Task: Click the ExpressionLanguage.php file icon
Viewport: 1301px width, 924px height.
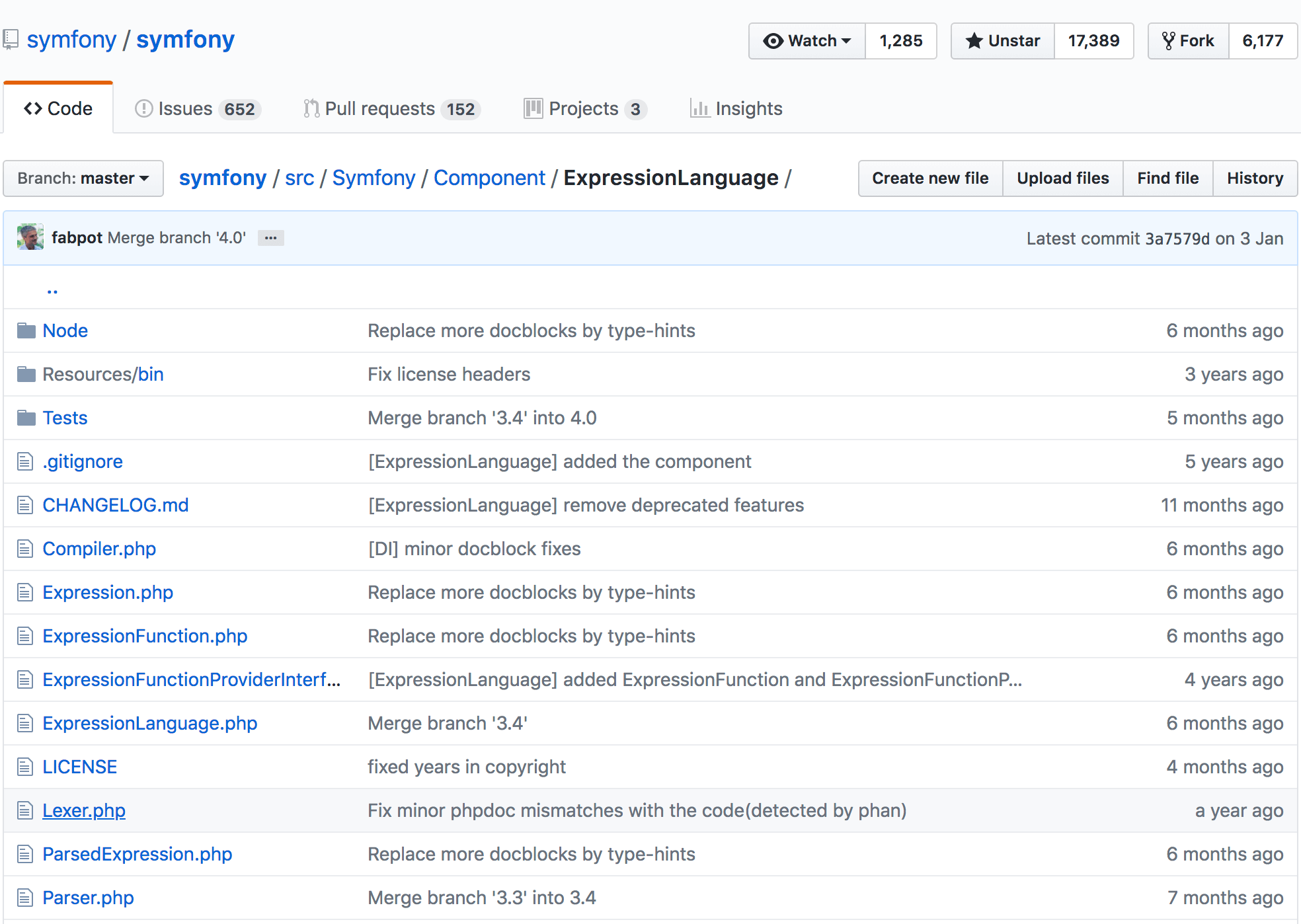Action: point(25,723)
